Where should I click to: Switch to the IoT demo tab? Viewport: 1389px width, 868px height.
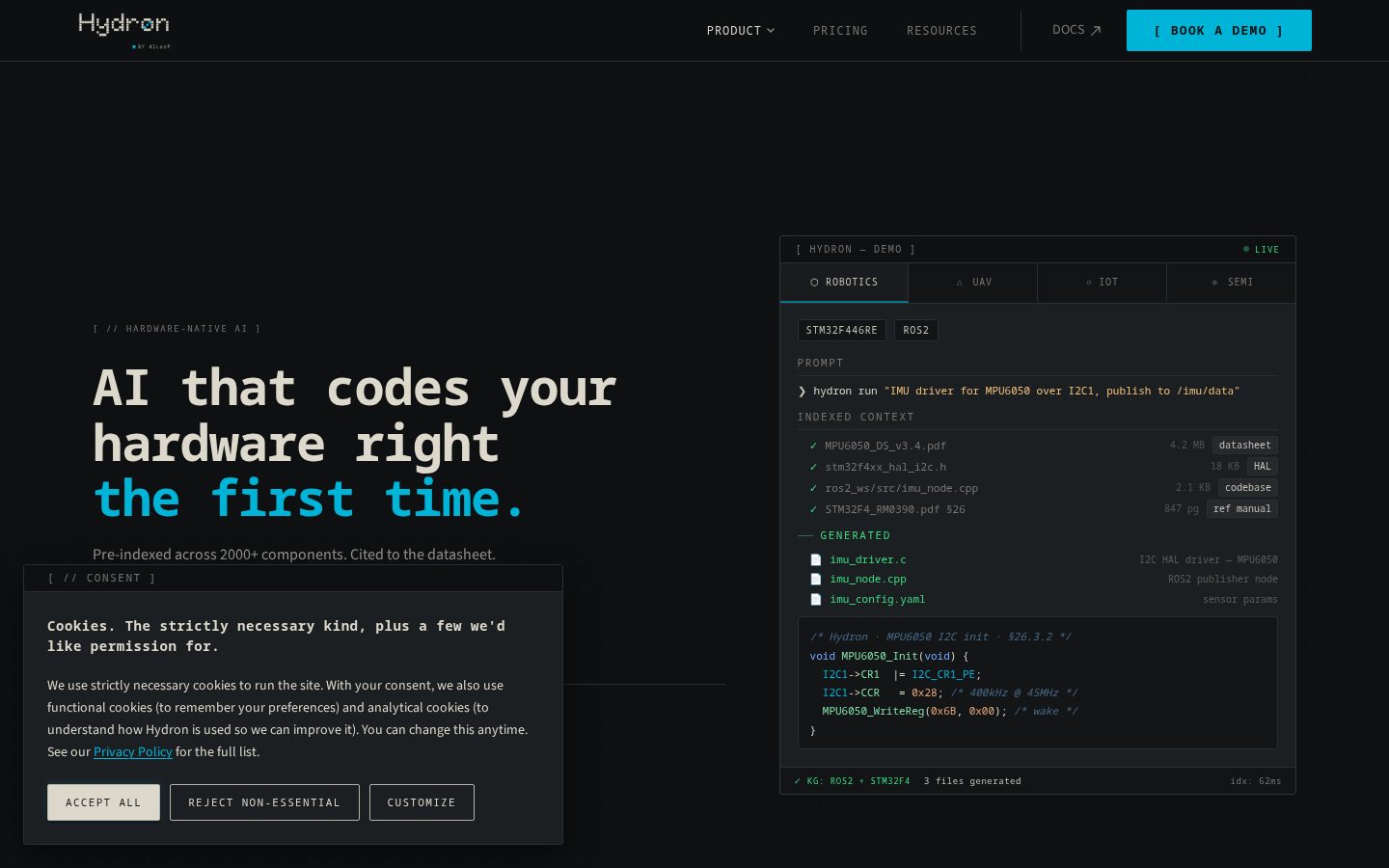(1103, 283)
